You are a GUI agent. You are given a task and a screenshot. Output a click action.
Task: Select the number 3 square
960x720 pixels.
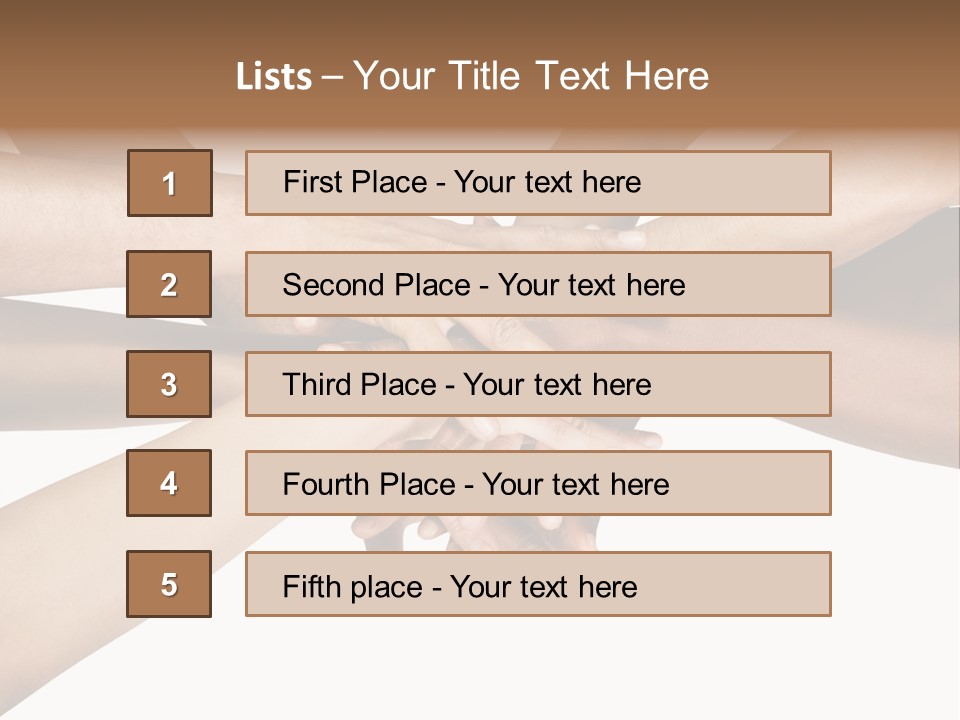[x=169, y=384]
